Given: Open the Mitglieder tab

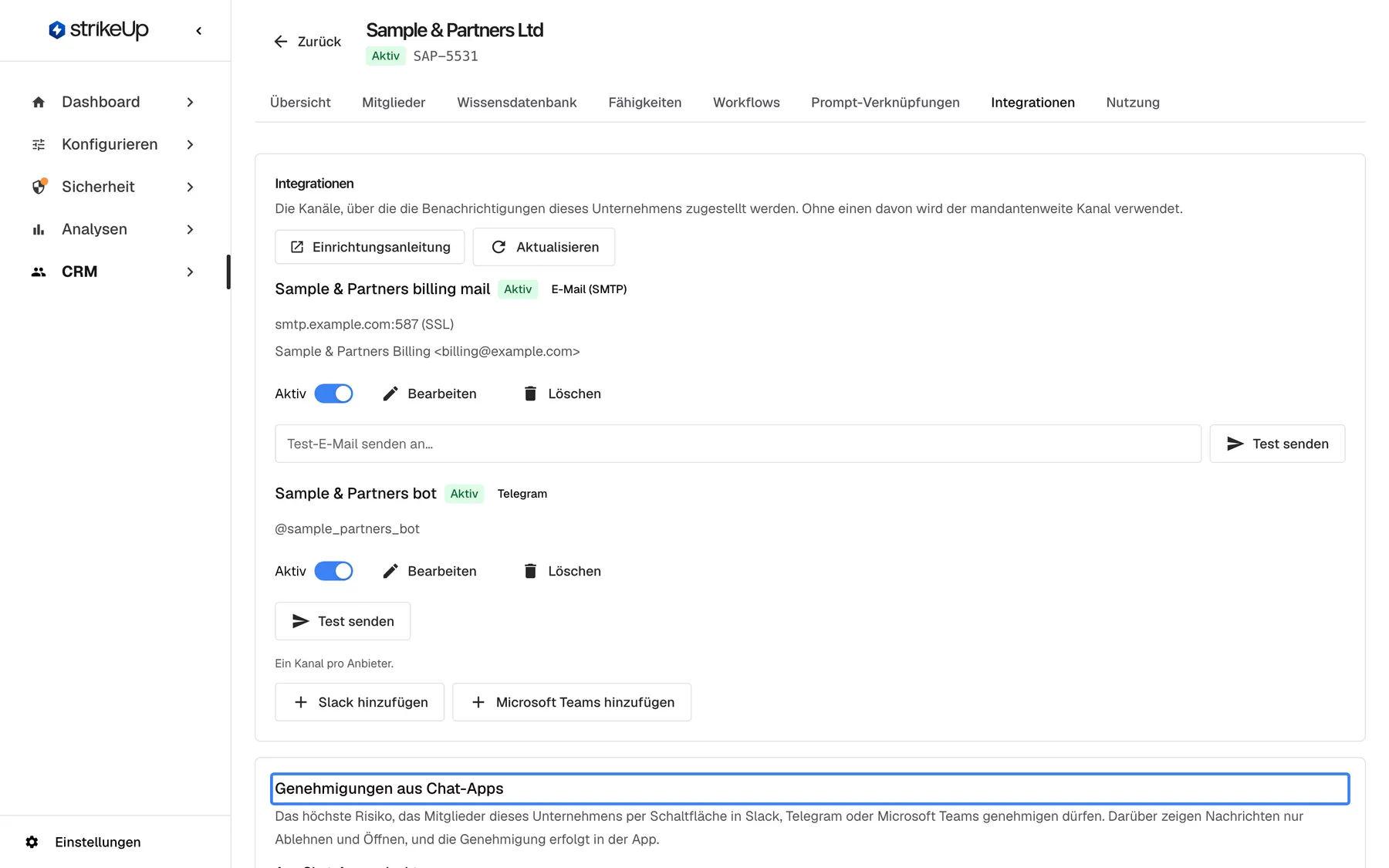Looking at the screenshot, I should 394,103.
